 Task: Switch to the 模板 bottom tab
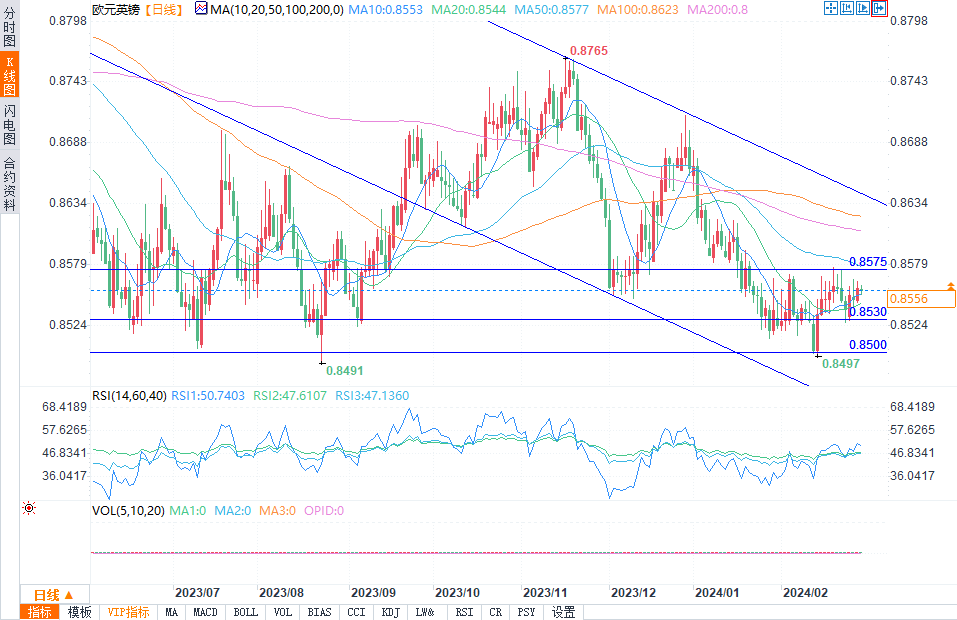(79, 612)
